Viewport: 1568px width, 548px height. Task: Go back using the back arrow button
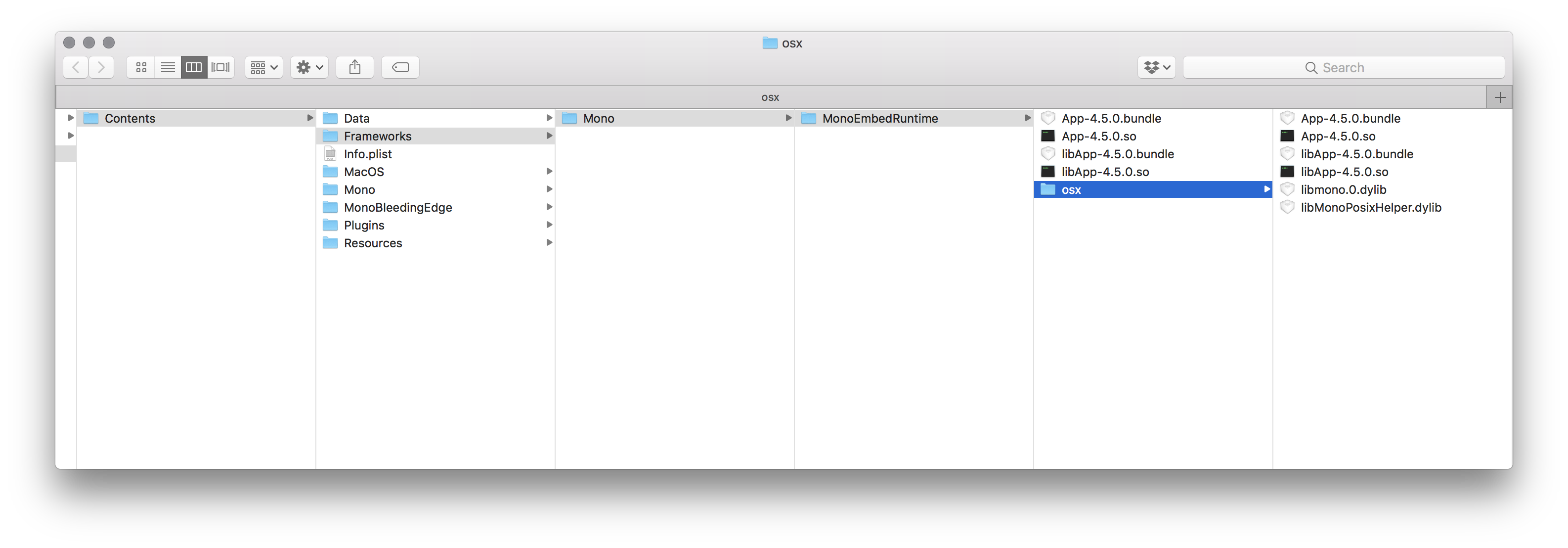tap(75, 67)
